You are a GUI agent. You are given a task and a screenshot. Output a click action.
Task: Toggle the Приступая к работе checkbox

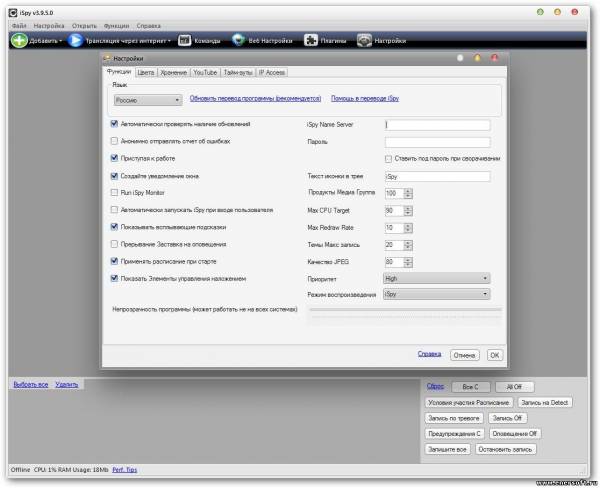pos(114,158)
